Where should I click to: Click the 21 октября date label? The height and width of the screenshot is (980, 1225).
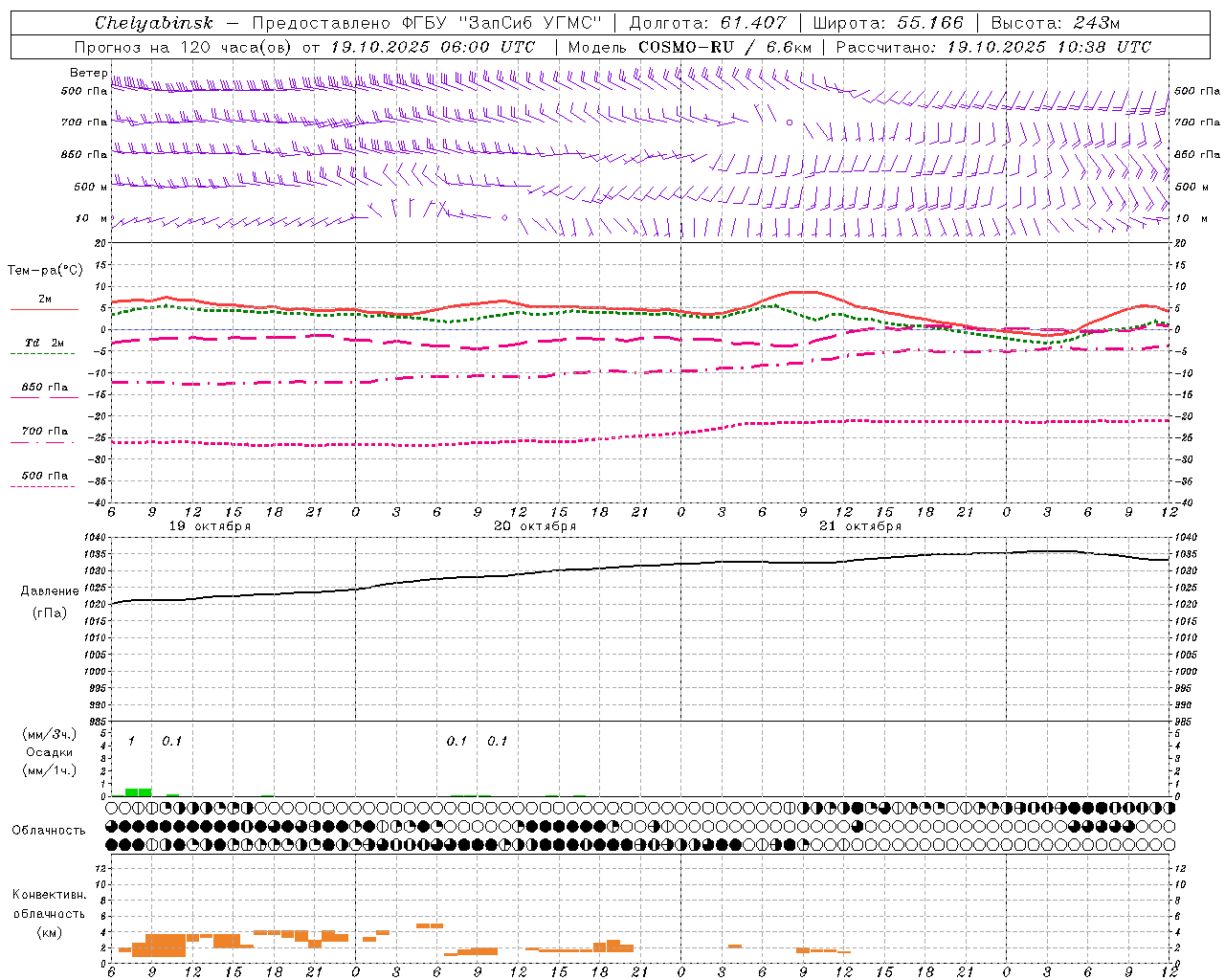point(860,526)
